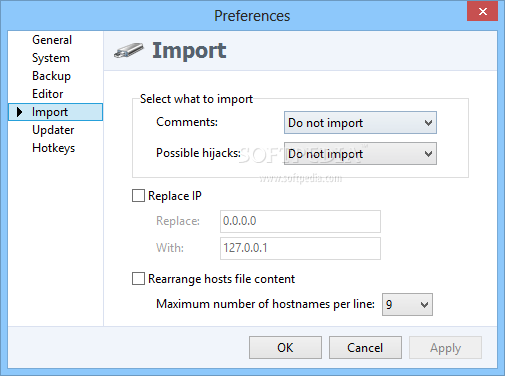Click the arrow marker beside Import

coord(19,112)
